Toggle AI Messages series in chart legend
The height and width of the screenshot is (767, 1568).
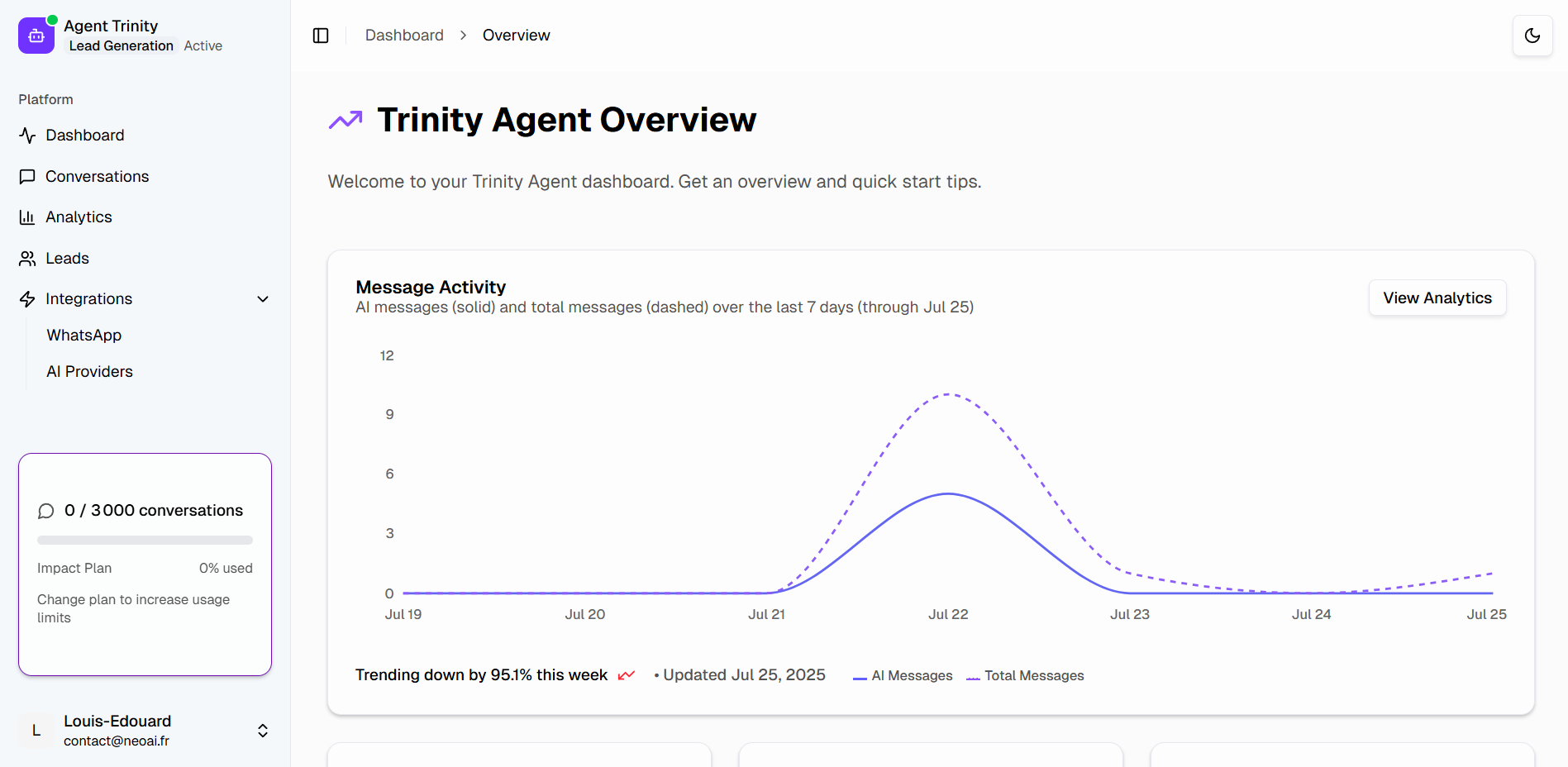(x=903, y=676)
